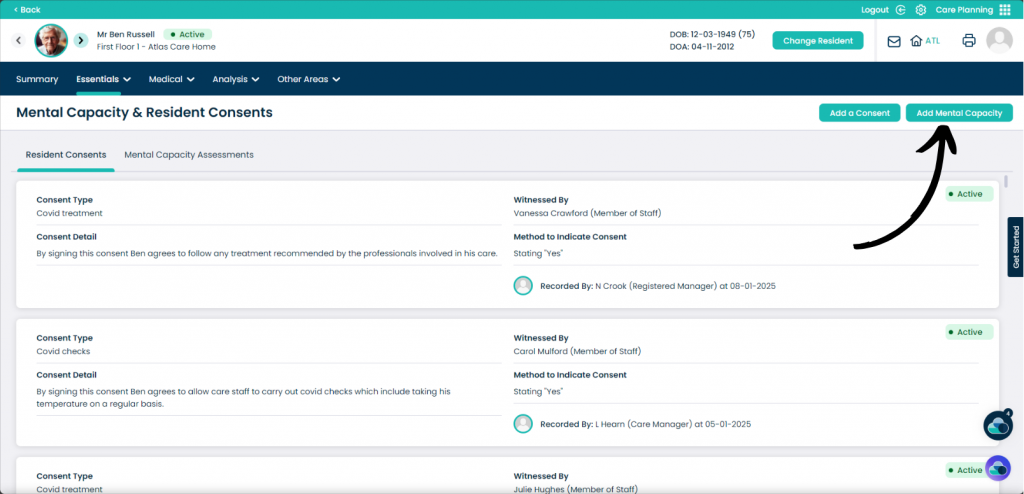Open the Get Started side panel
The height and width of the screenshot is (494, 1024).
tap(1015, 247)
